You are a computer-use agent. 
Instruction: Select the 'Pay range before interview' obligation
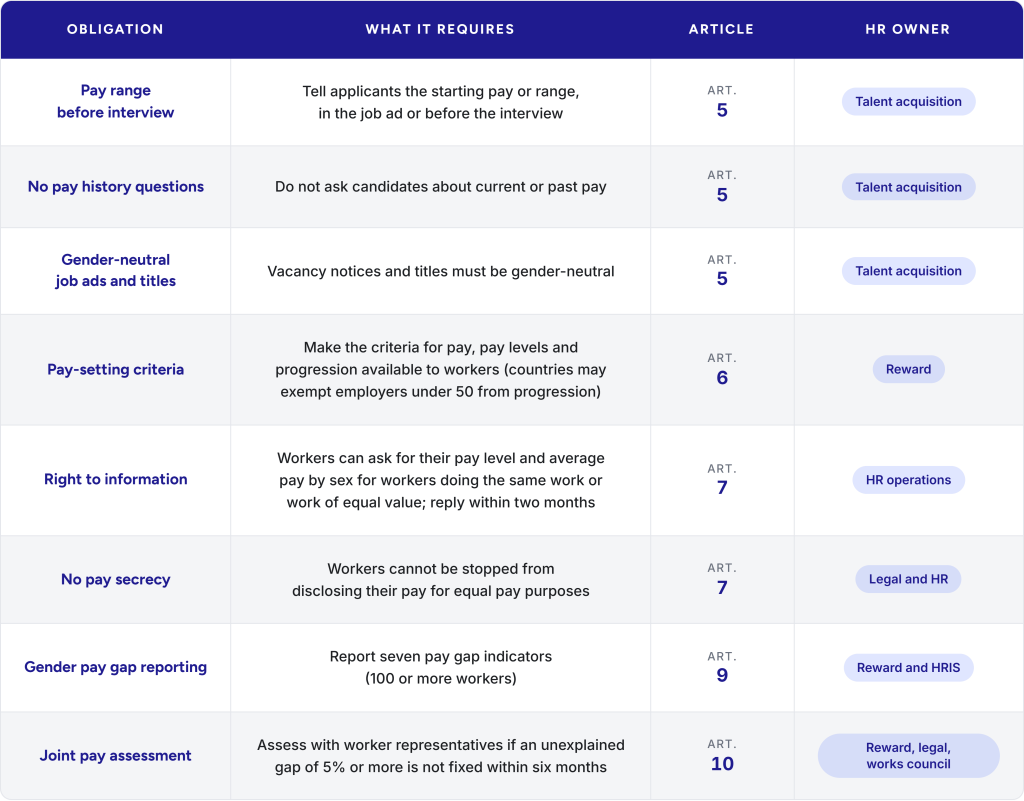(116, 101)
